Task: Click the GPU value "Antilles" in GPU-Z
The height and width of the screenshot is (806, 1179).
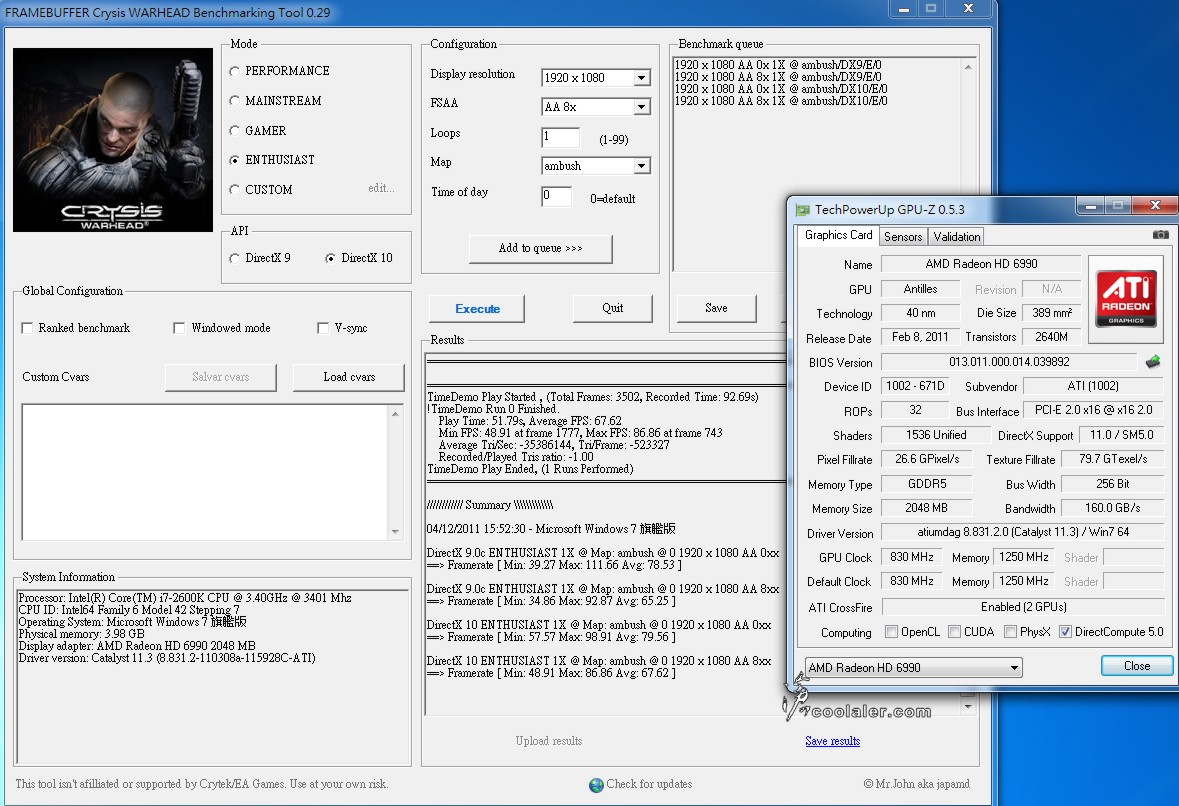Action: point(920,289)
